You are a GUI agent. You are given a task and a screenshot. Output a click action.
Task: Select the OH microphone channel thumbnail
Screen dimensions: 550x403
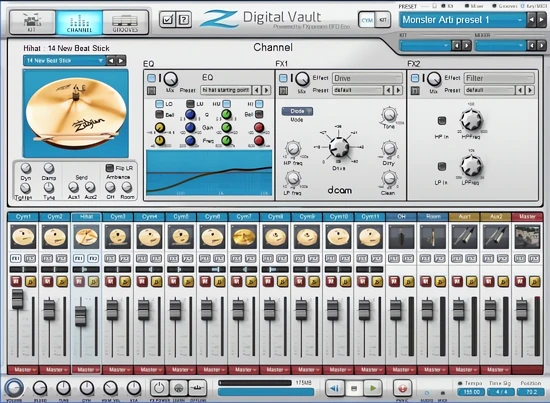(401, 237)
